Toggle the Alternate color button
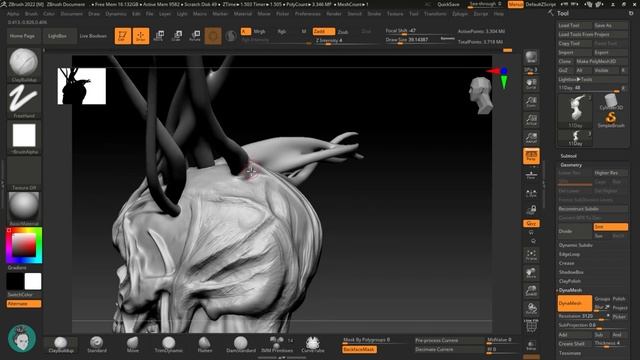640x360 pixels. [x=24, y=304]
